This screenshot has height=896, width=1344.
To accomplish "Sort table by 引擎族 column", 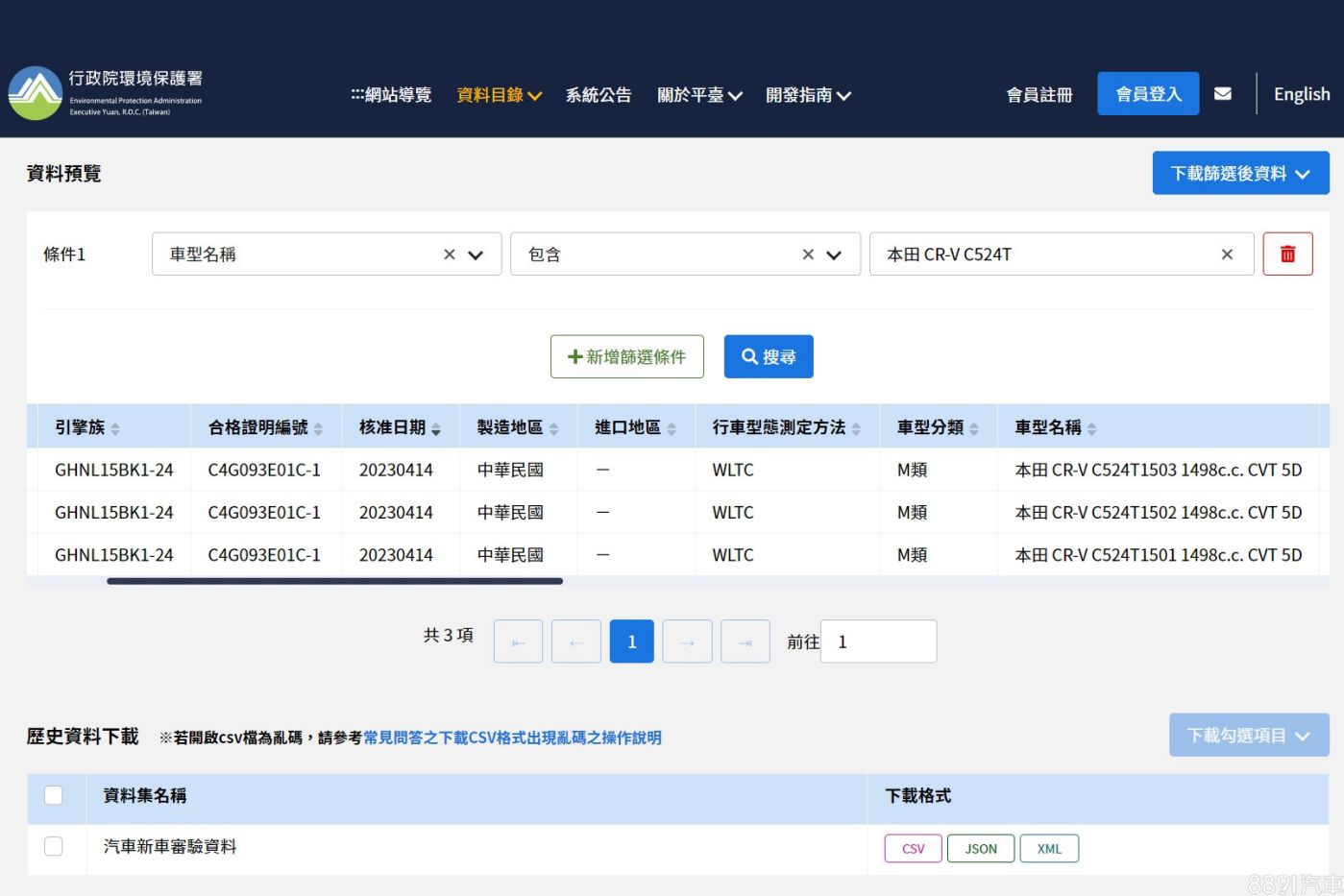I will pyautogui.click(x=115, y=428).
